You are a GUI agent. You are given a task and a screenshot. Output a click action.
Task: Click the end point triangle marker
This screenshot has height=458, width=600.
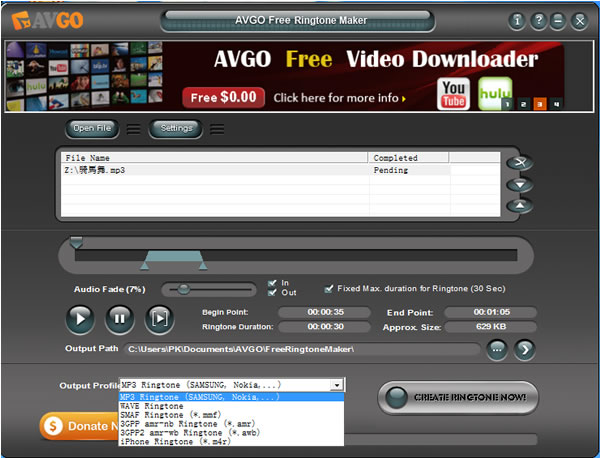(203, 266)
